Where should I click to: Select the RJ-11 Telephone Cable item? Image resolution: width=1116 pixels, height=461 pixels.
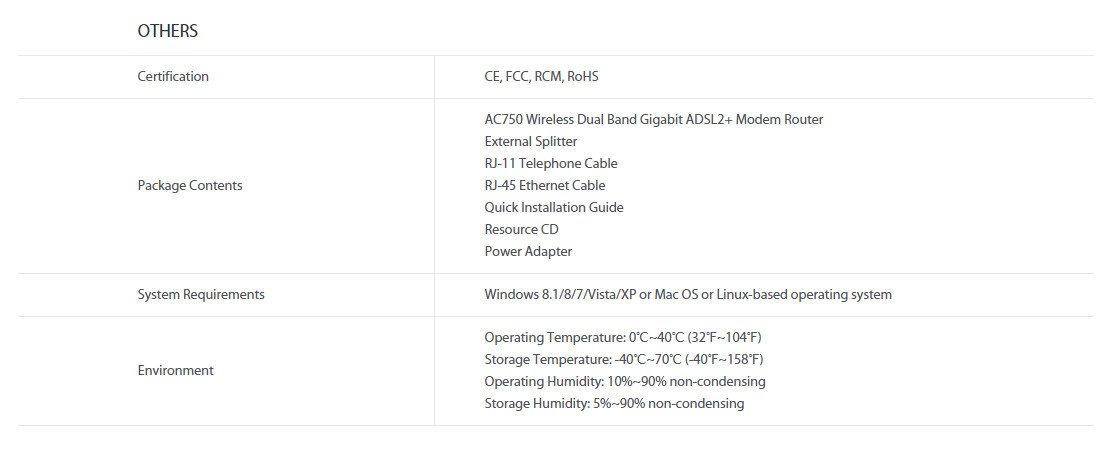pos(551,163)
